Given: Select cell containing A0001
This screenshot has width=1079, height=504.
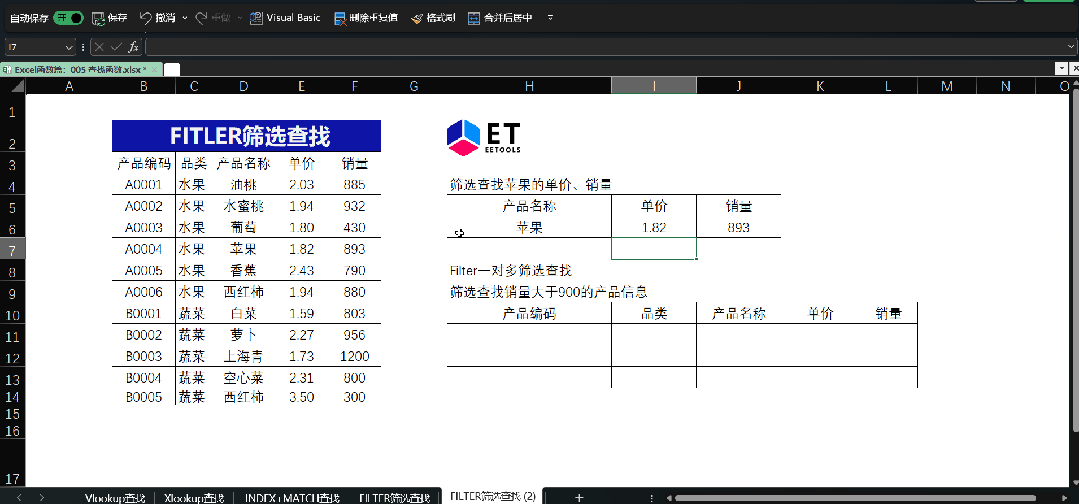Looking at the screenshot, I should click(x=143, y=185).
